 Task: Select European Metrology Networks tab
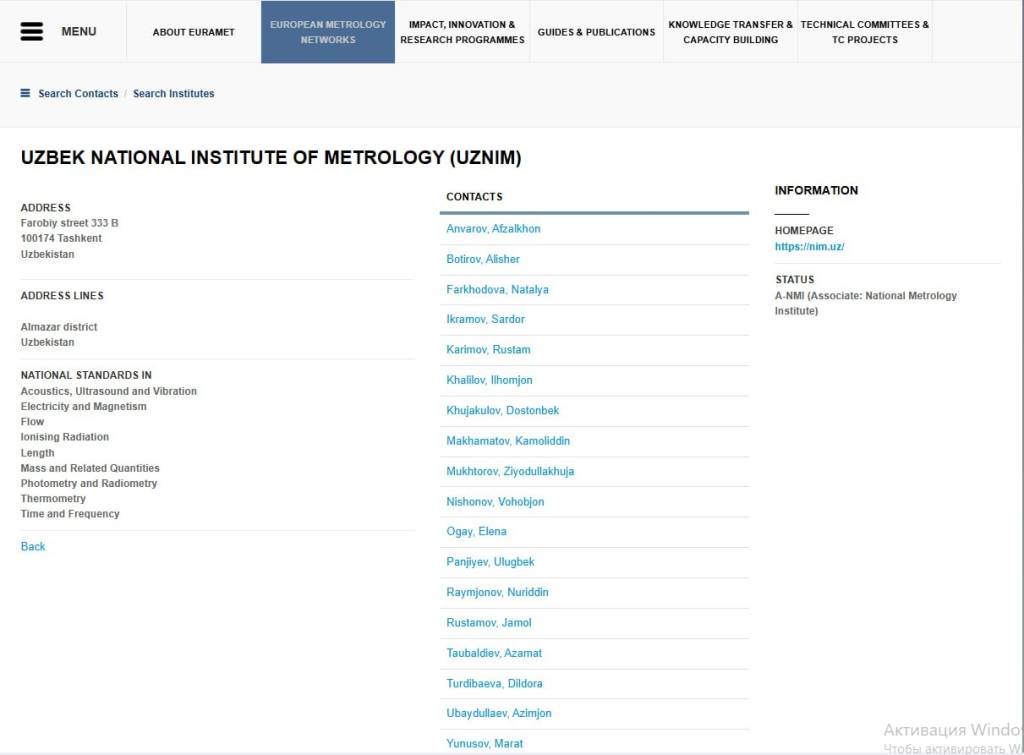[x=328, y=32]
